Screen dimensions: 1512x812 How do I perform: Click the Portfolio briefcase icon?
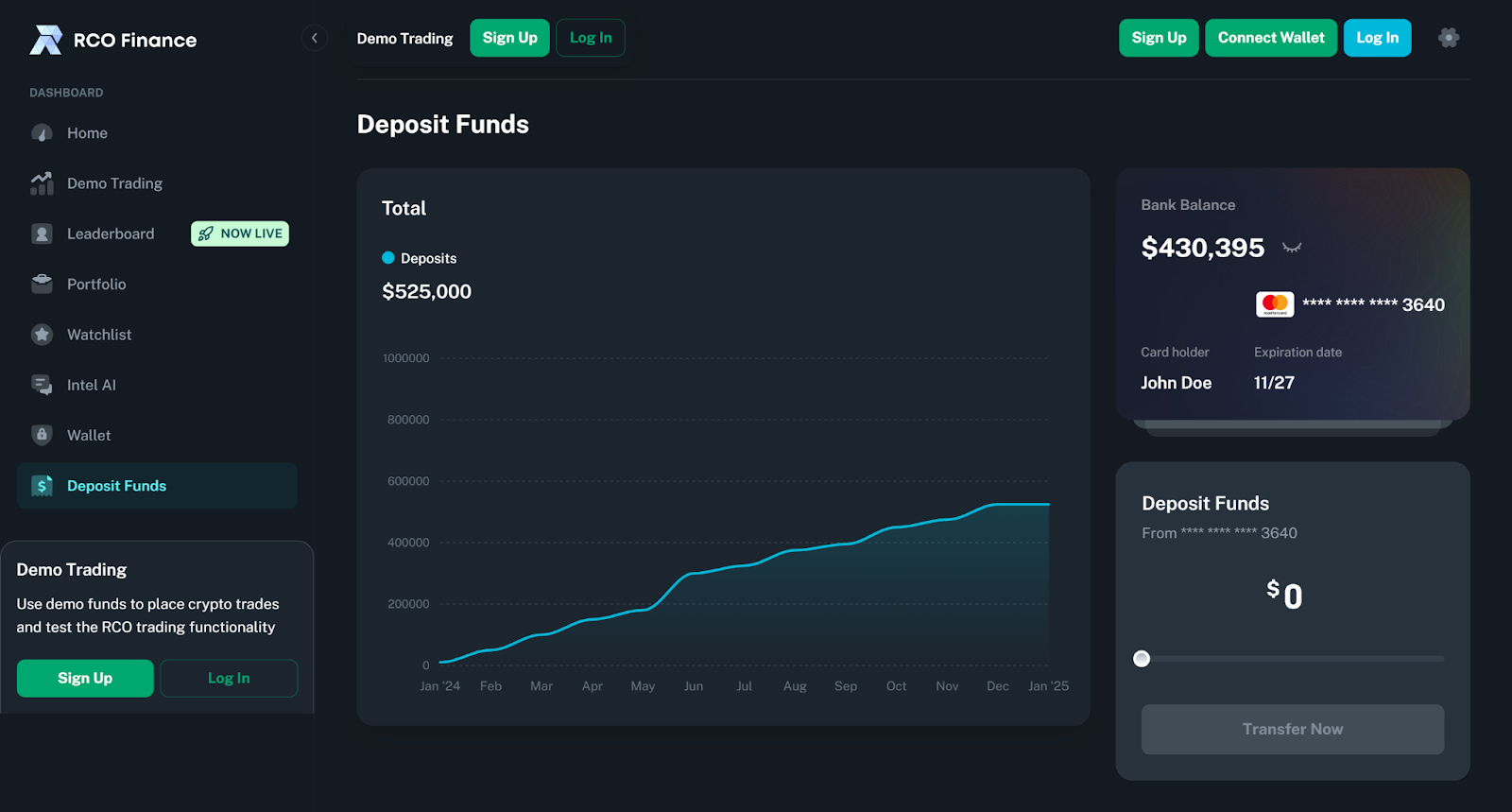[42, 284]
